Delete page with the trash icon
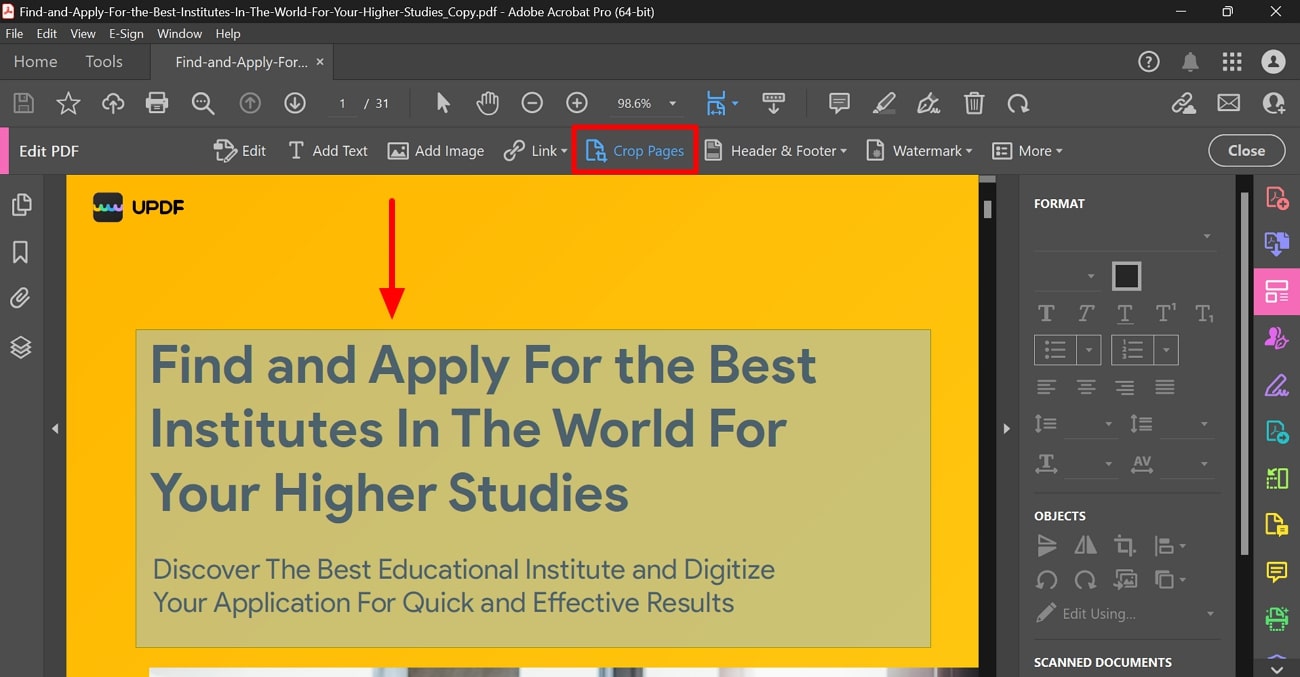Viewport: 1300px width, 677px height. pyautogui.click(x=974, y=103)
